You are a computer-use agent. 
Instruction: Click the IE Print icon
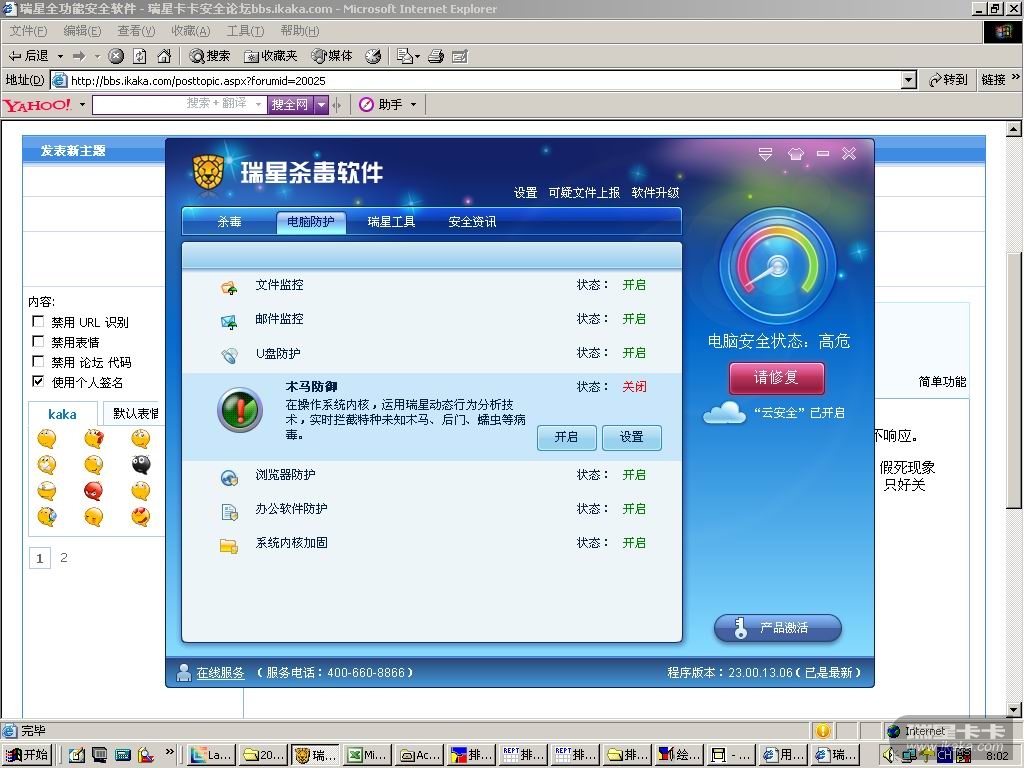point(436,56)
